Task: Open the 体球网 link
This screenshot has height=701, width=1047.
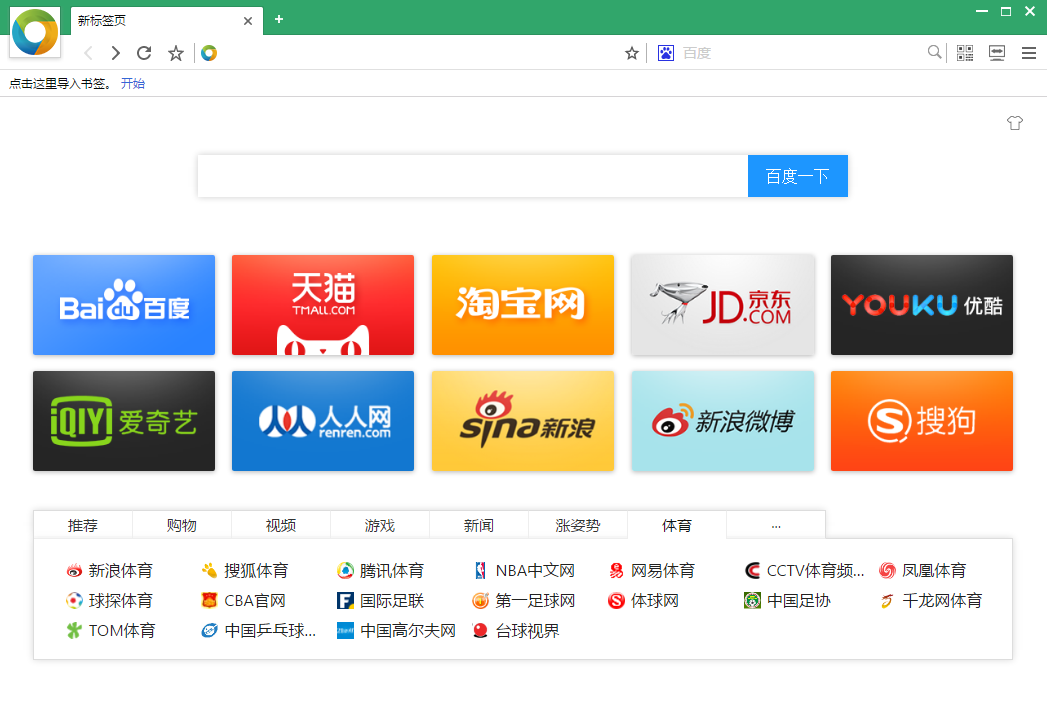Action: point(644,601)
